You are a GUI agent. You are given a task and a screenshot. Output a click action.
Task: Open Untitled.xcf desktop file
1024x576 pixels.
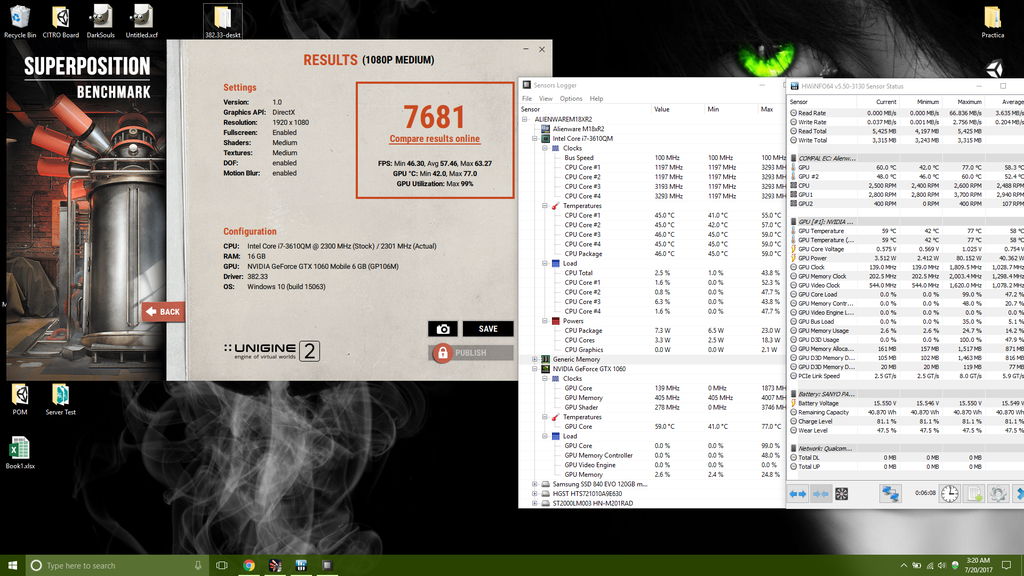(x=142, y=21)
